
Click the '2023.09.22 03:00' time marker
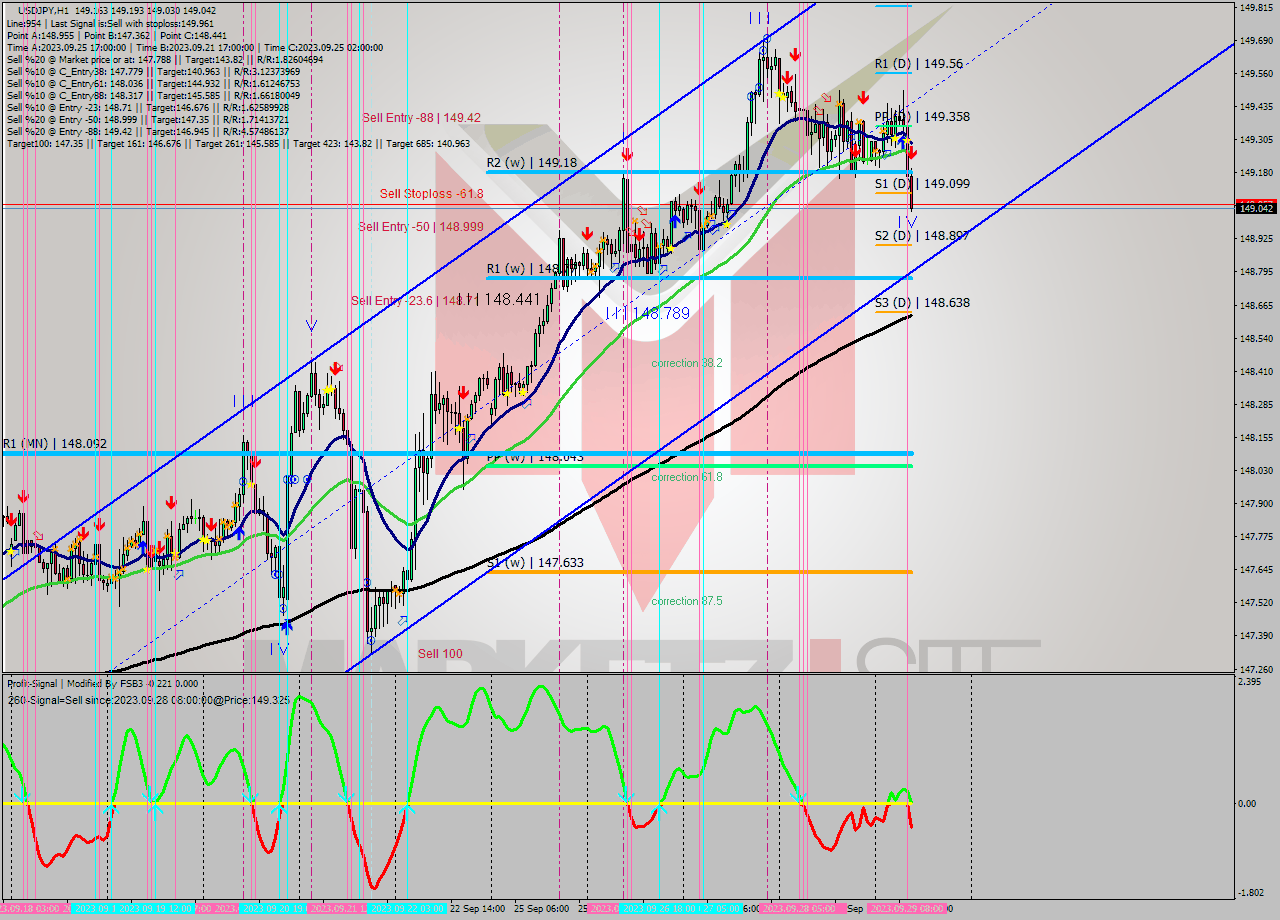click(x=407, y=909)
